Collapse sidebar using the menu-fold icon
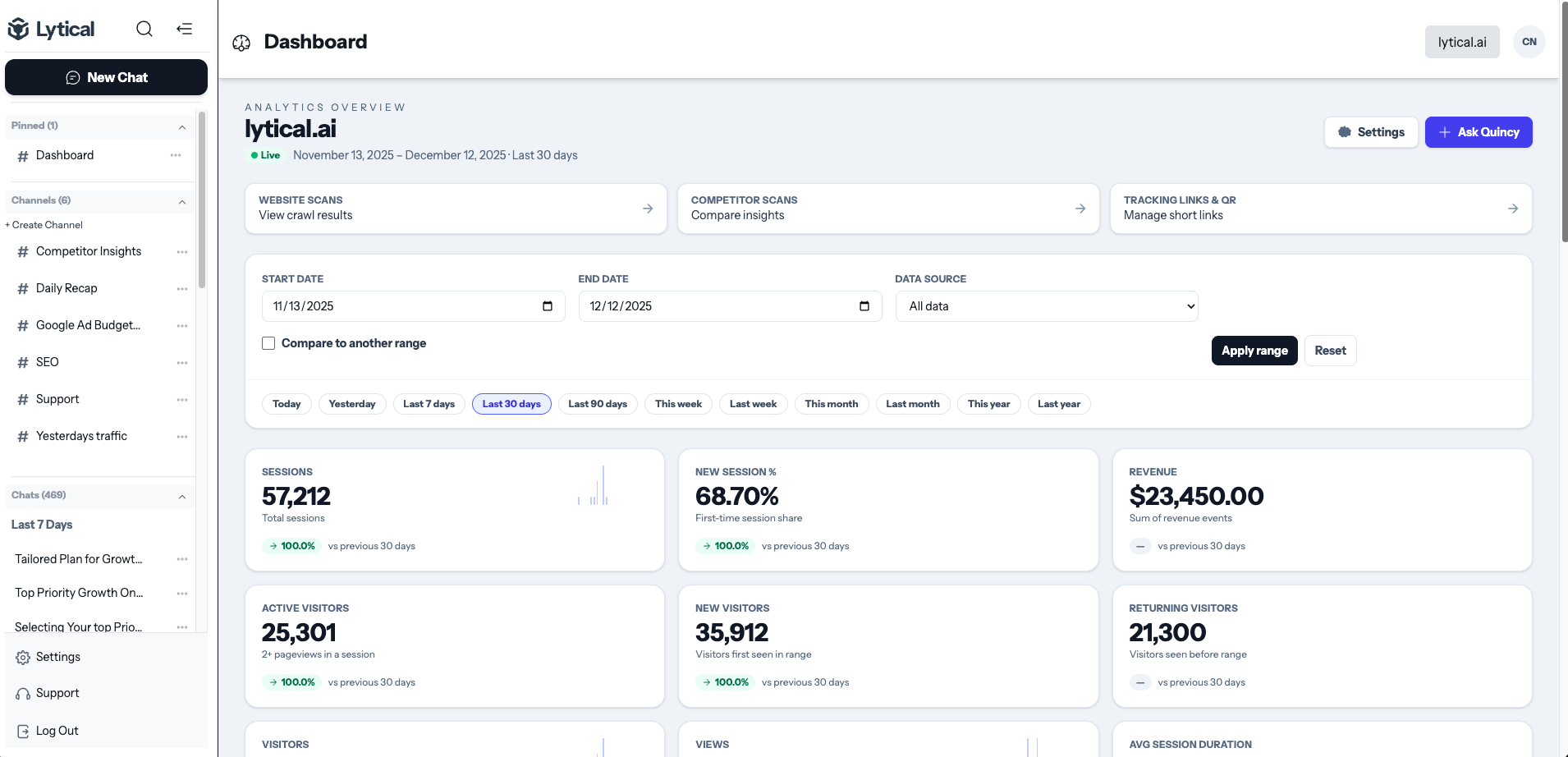The width and height of the screenshot is (1568, 757). pyautogui.click(x=185, y=29)
